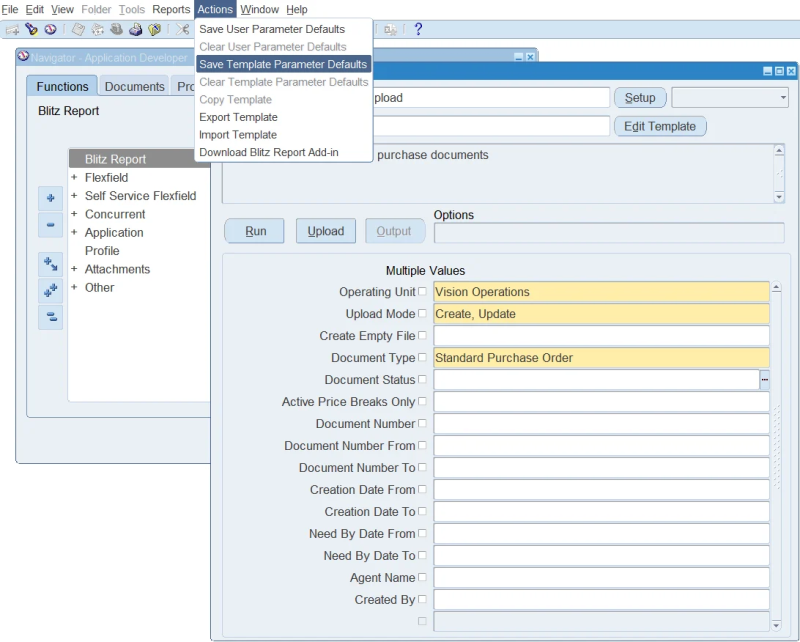Screen dimensions: 800x642
Task: Expand the Other tree node
Action: [74, 287]
